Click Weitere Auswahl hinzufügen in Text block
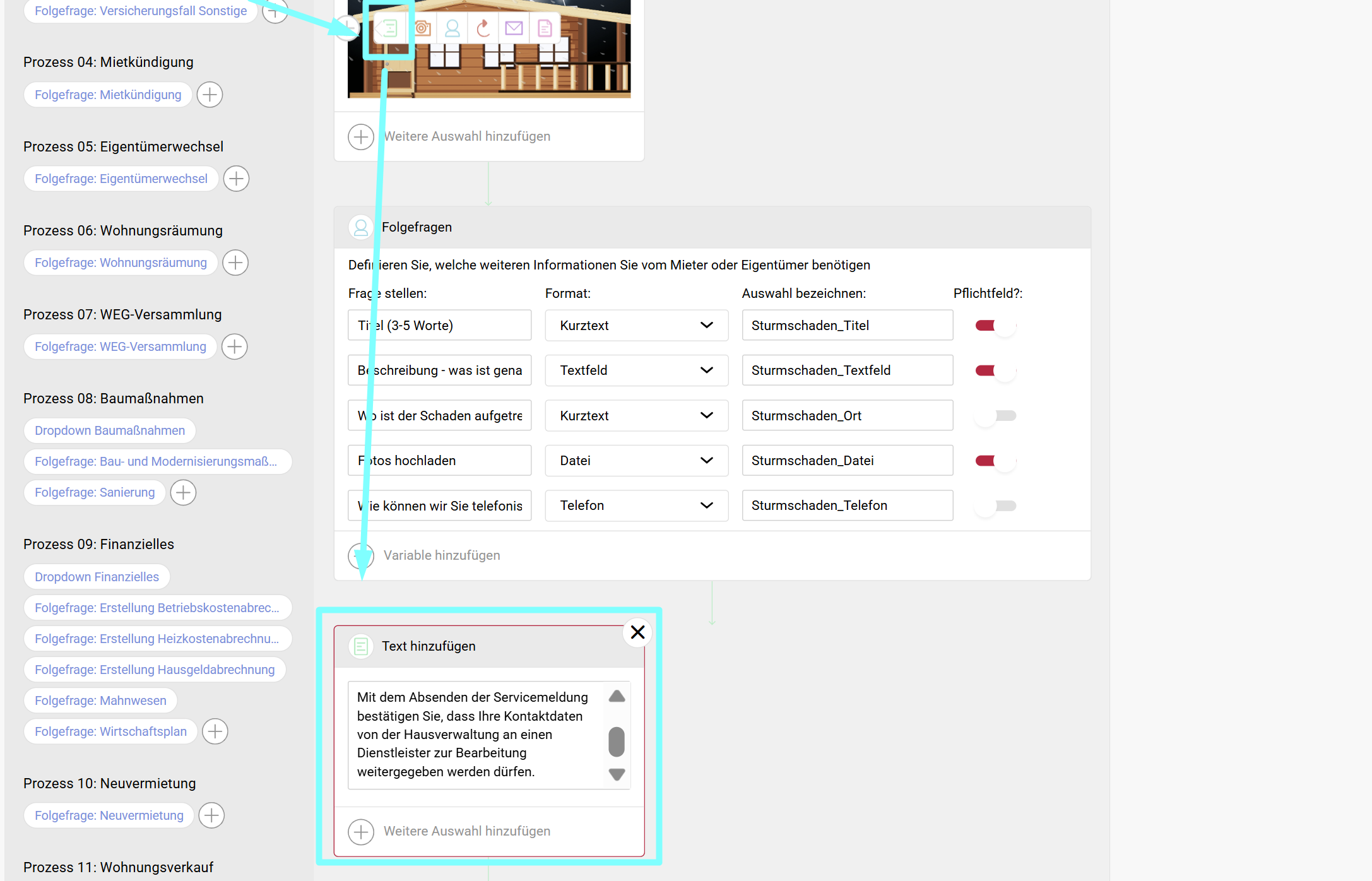Image resolution: width=1372 pixels, height=881 pixels. (x=466, y=831)
